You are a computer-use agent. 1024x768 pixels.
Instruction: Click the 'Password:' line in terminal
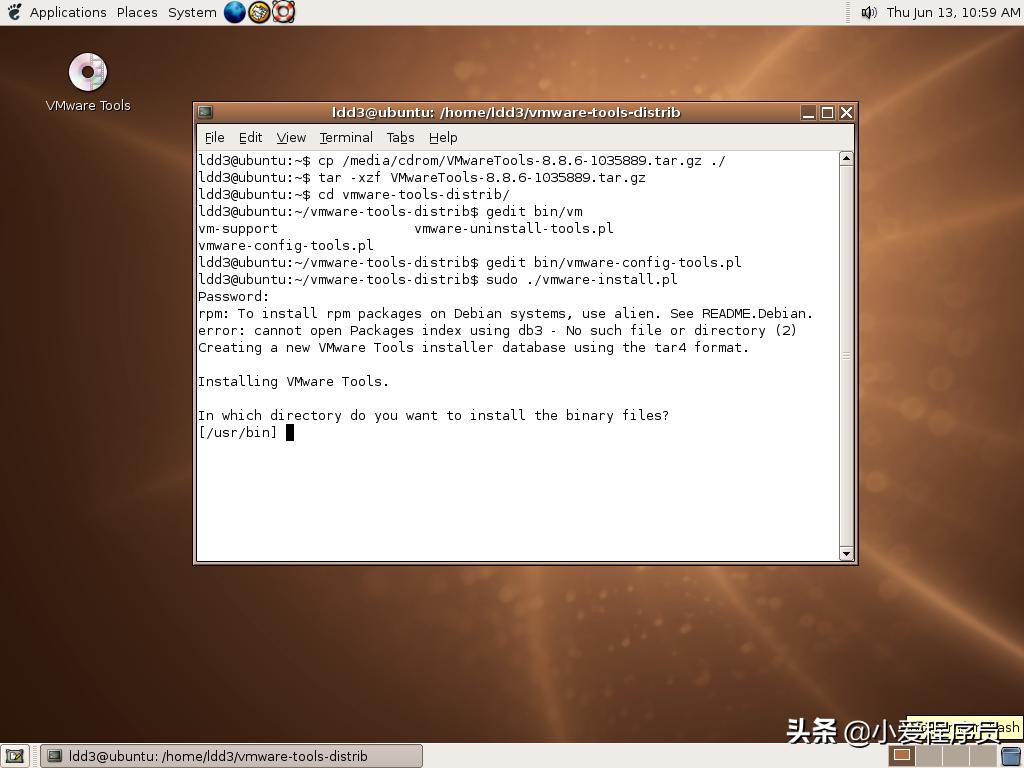pos(233,296)
